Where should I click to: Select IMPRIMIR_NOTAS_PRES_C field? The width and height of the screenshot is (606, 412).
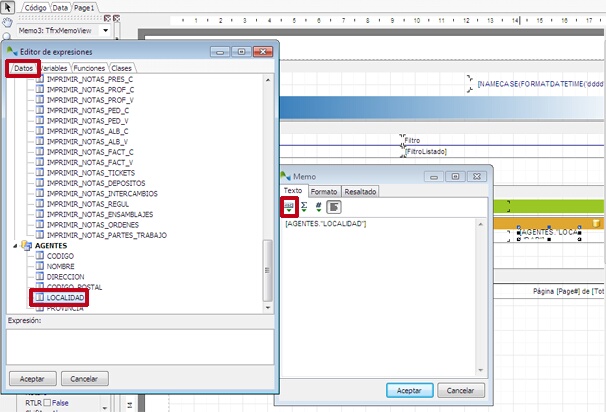coord(90,79)
